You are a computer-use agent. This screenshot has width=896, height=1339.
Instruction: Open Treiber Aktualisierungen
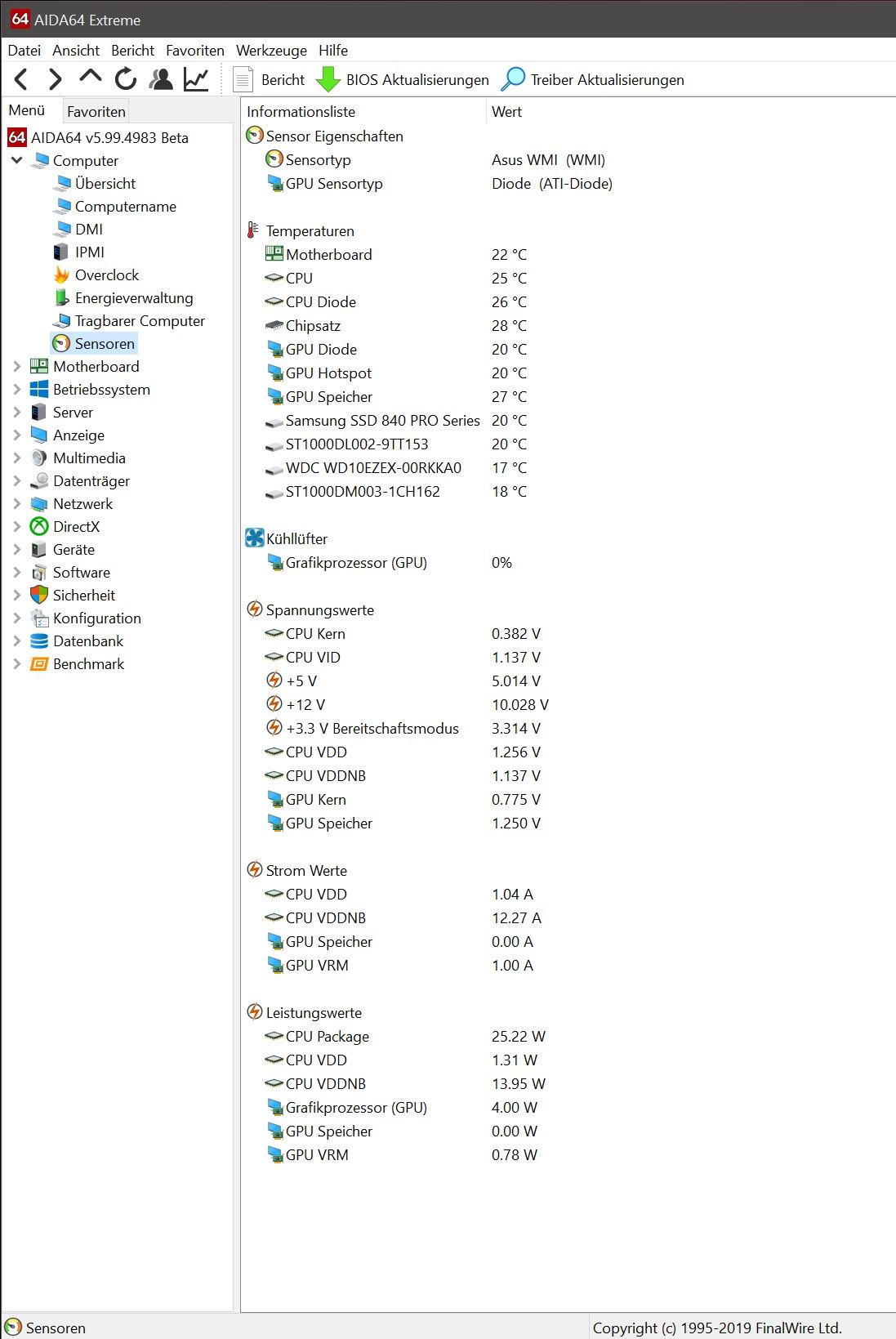593,80
